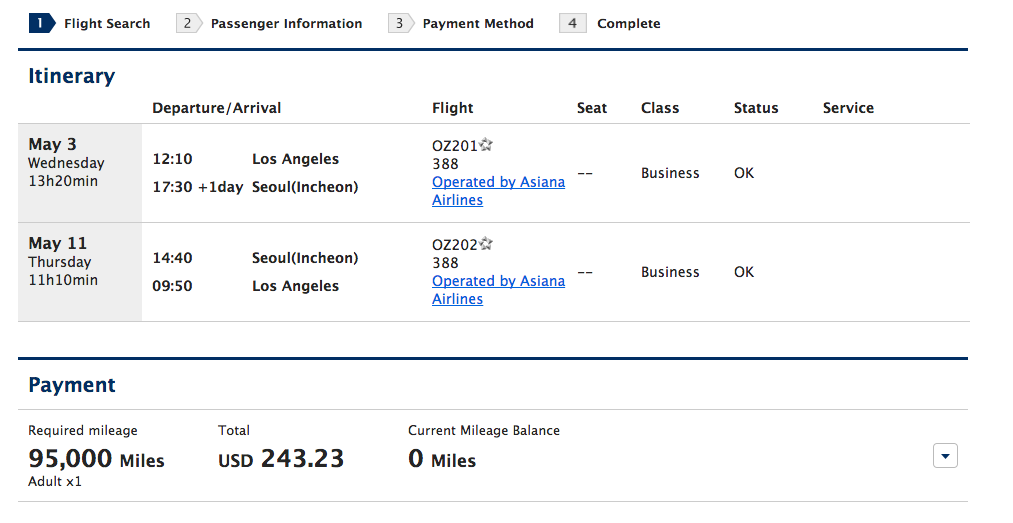The height and width of the screenshot is (523, 1013).
Task: Click the 95,000 Miles required mileage
Action: (x=96, y=458)
